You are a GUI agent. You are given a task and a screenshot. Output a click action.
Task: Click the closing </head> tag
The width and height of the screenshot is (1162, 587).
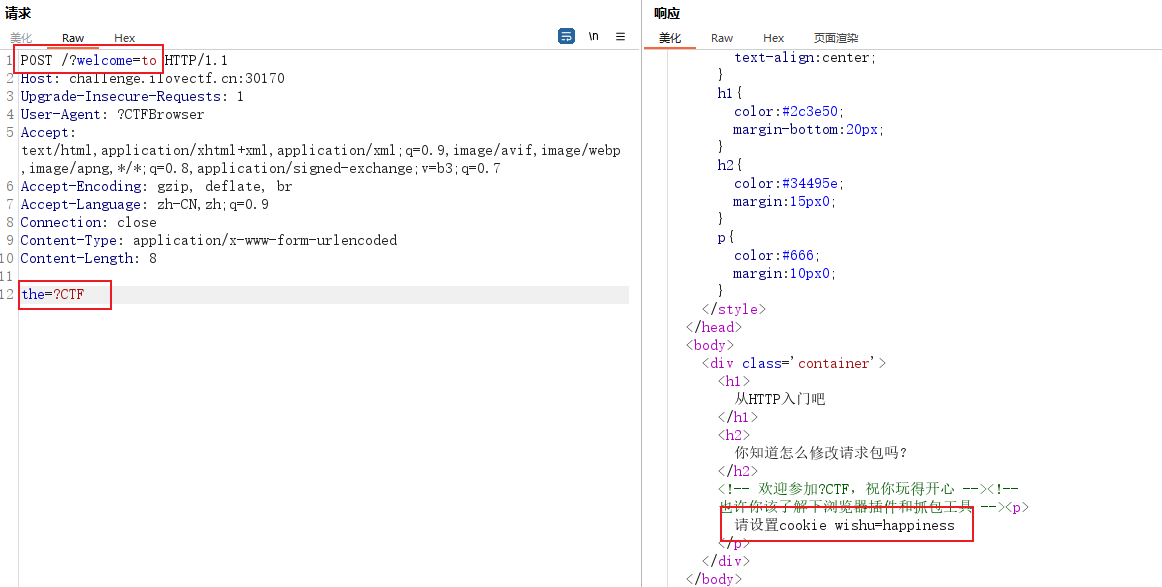coord(714,327)
